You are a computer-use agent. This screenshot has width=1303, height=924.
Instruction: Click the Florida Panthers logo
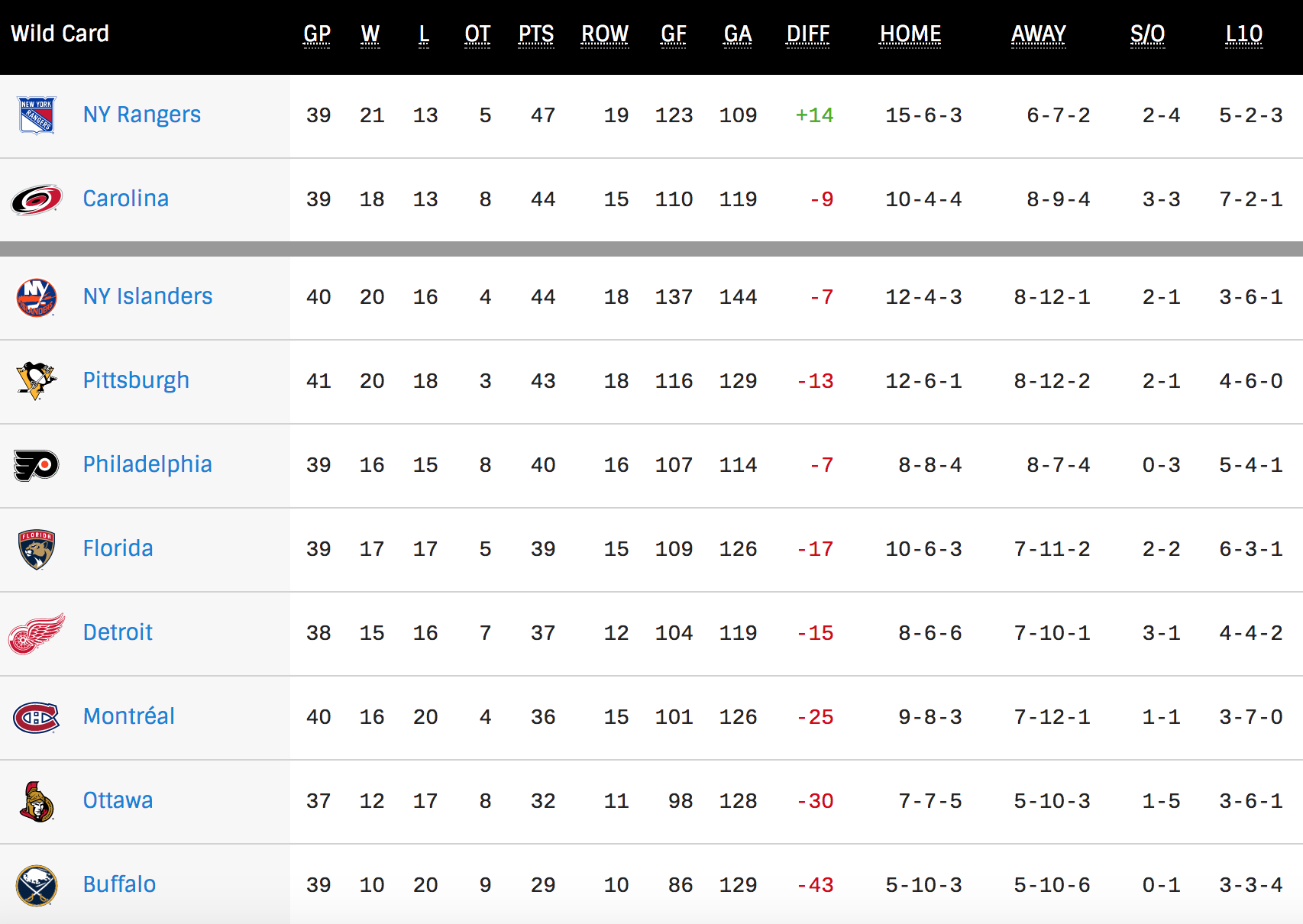(x=36, y=549)
